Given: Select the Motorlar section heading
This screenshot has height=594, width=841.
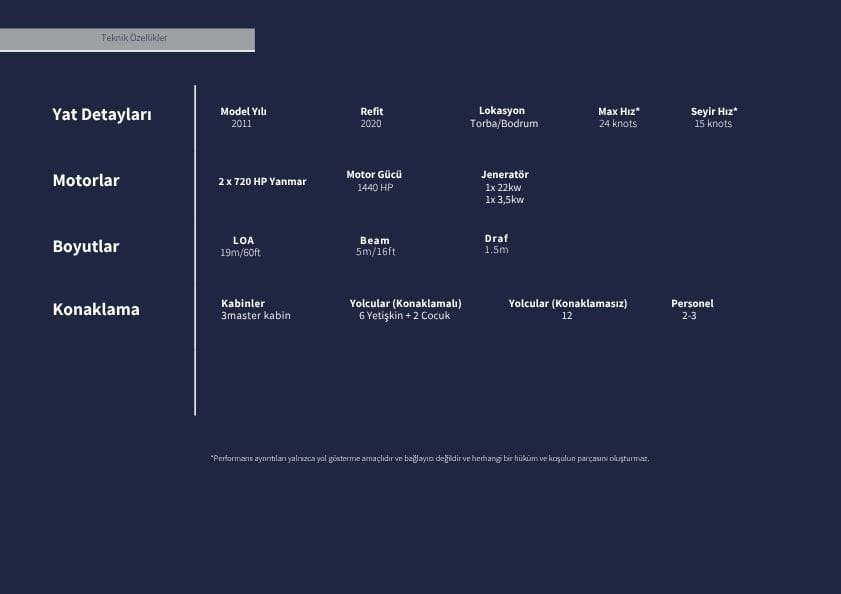Looking at the screenshot, I should tap(86, 180).
